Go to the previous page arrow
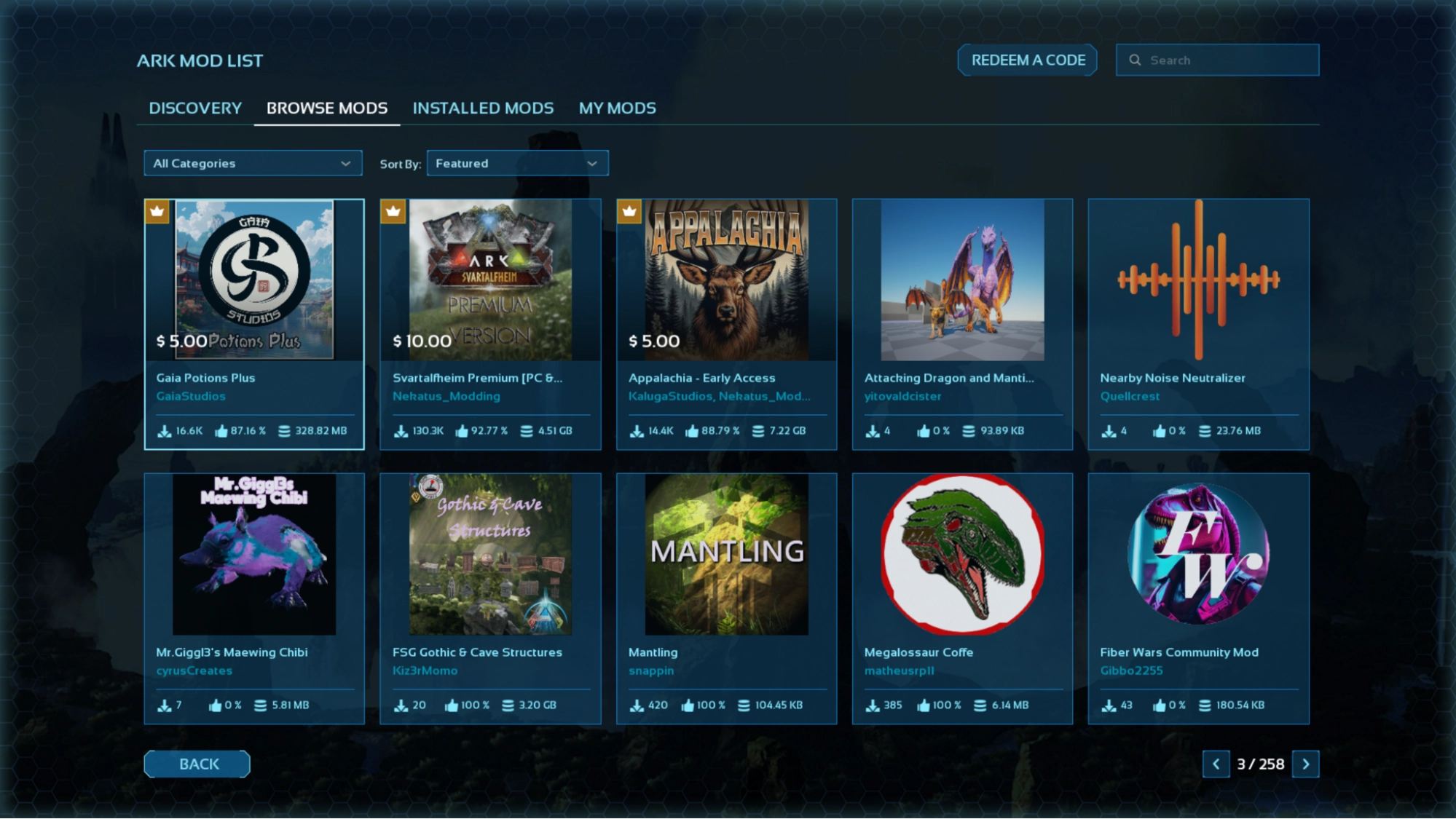 point(1216,764)
